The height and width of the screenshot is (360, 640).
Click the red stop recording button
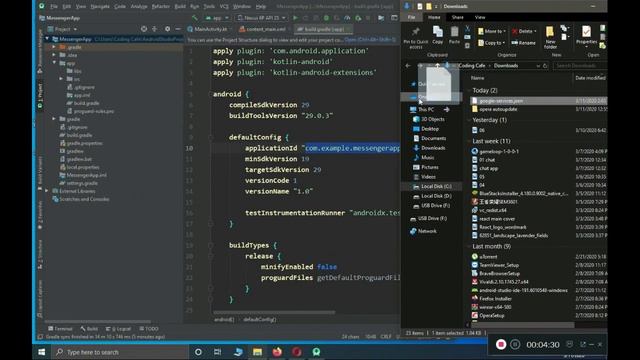click(x=501, y=344)
